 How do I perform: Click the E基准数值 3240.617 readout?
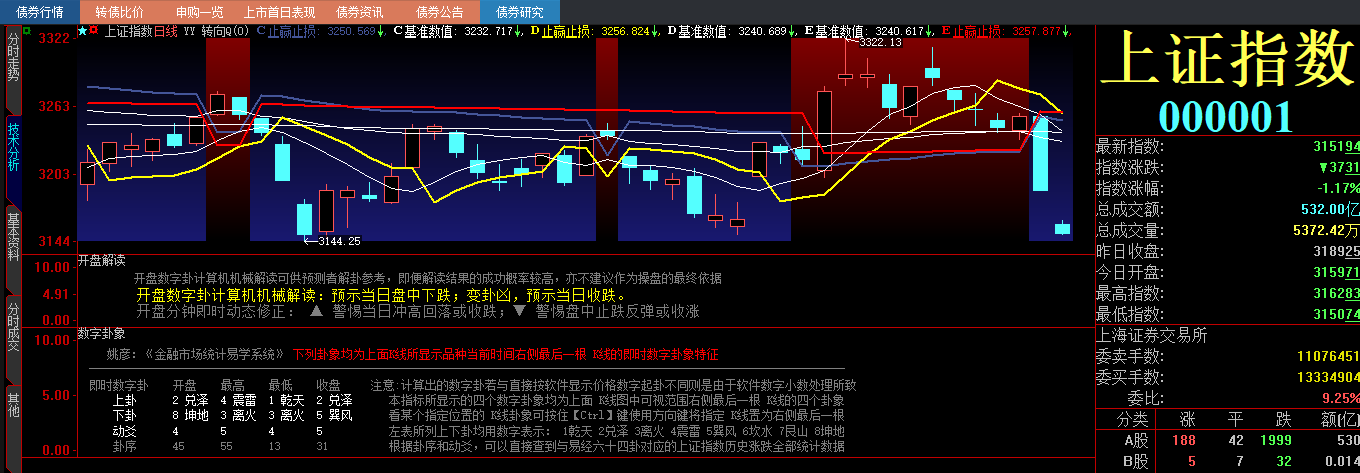tap(869, 32)
